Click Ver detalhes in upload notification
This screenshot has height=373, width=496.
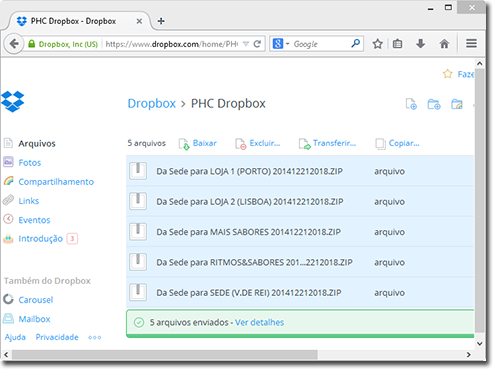(259, 322)
